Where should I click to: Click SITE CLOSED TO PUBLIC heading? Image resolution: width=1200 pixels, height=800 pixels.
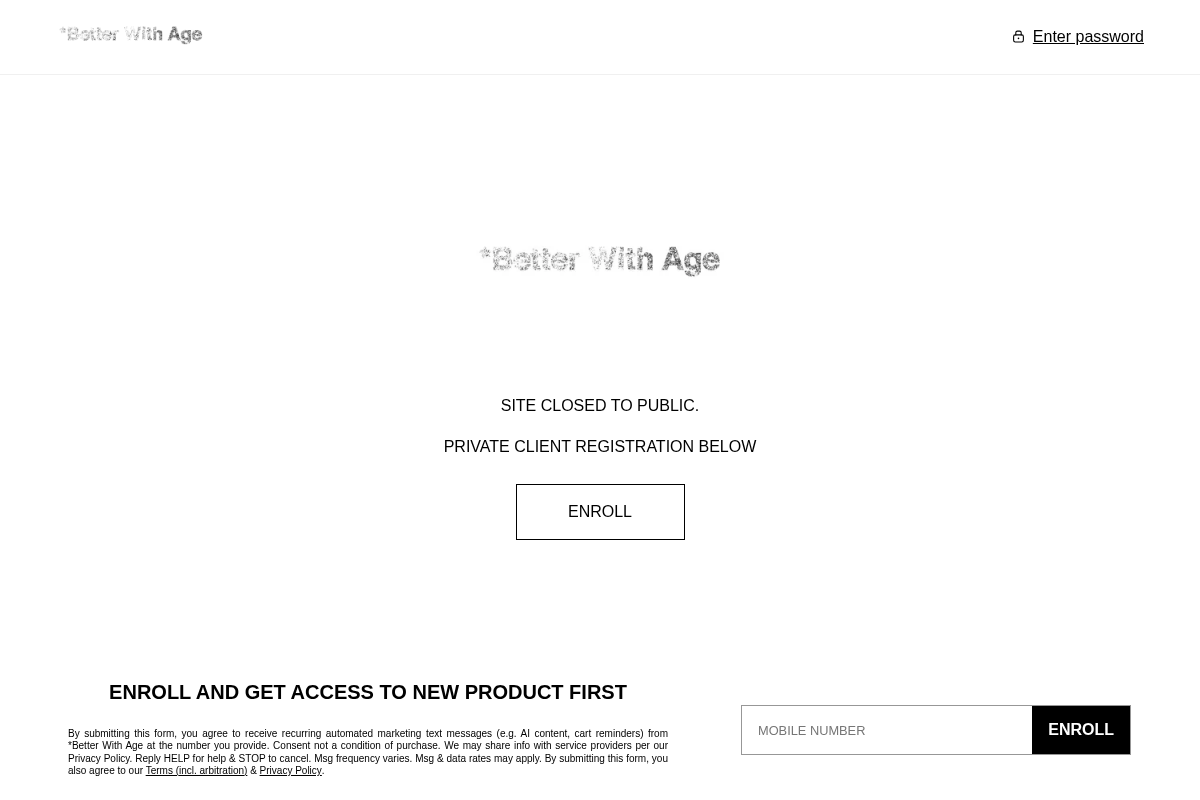pyautogui.click(x=600, y=405)
